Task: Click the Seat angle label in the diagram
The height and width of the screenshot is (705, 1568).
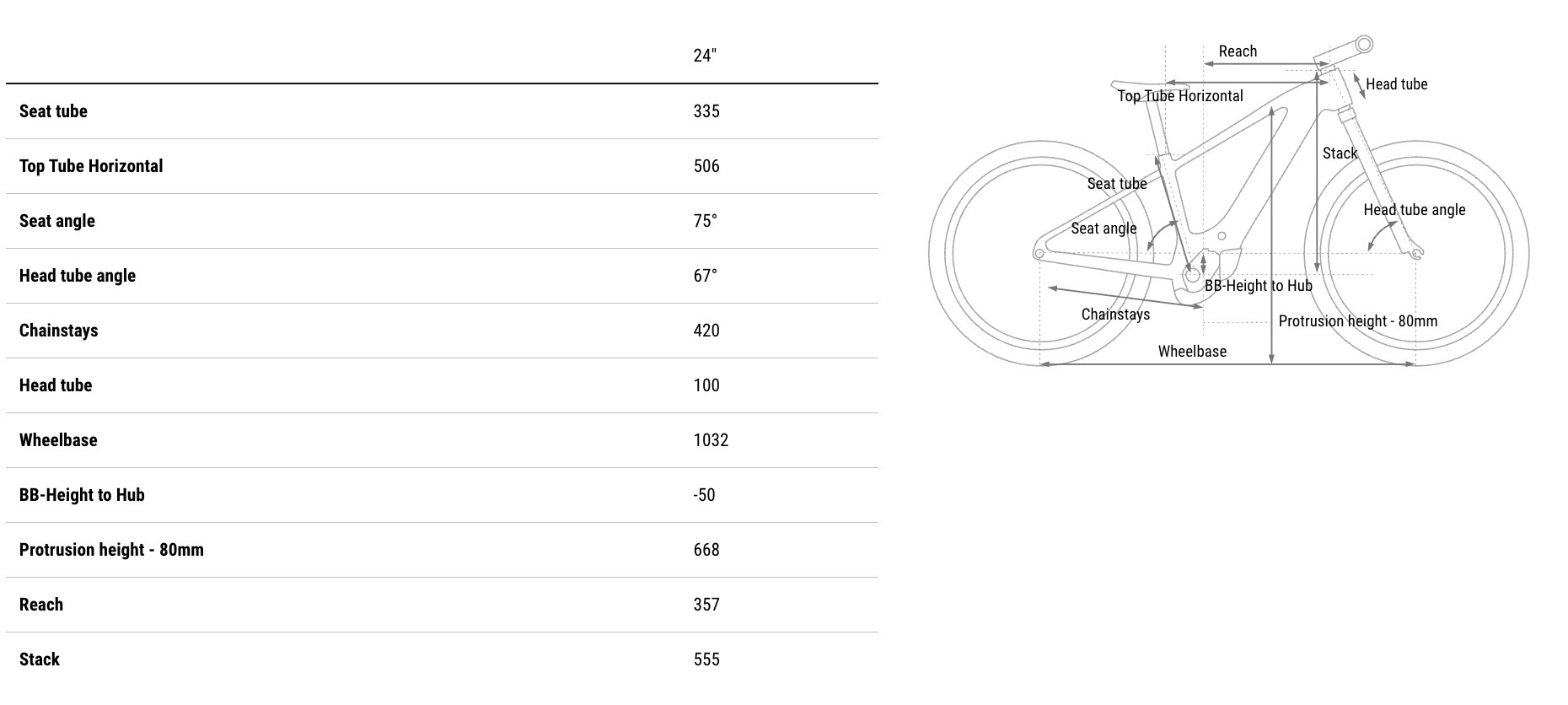Action: 1104,229
